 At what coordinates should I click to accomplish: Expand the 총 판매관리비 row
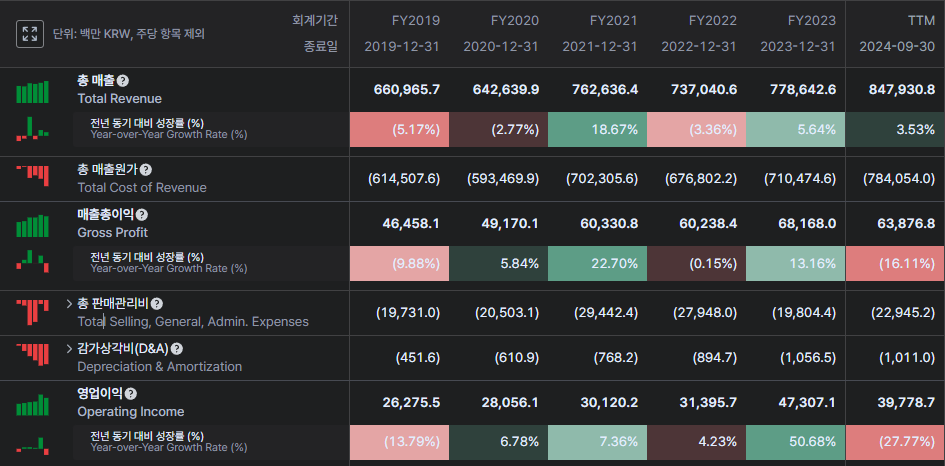pos(69,303)
